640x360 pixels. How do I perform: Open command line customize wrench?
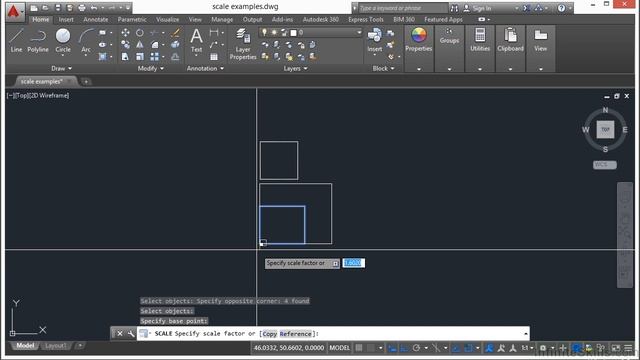131,333
